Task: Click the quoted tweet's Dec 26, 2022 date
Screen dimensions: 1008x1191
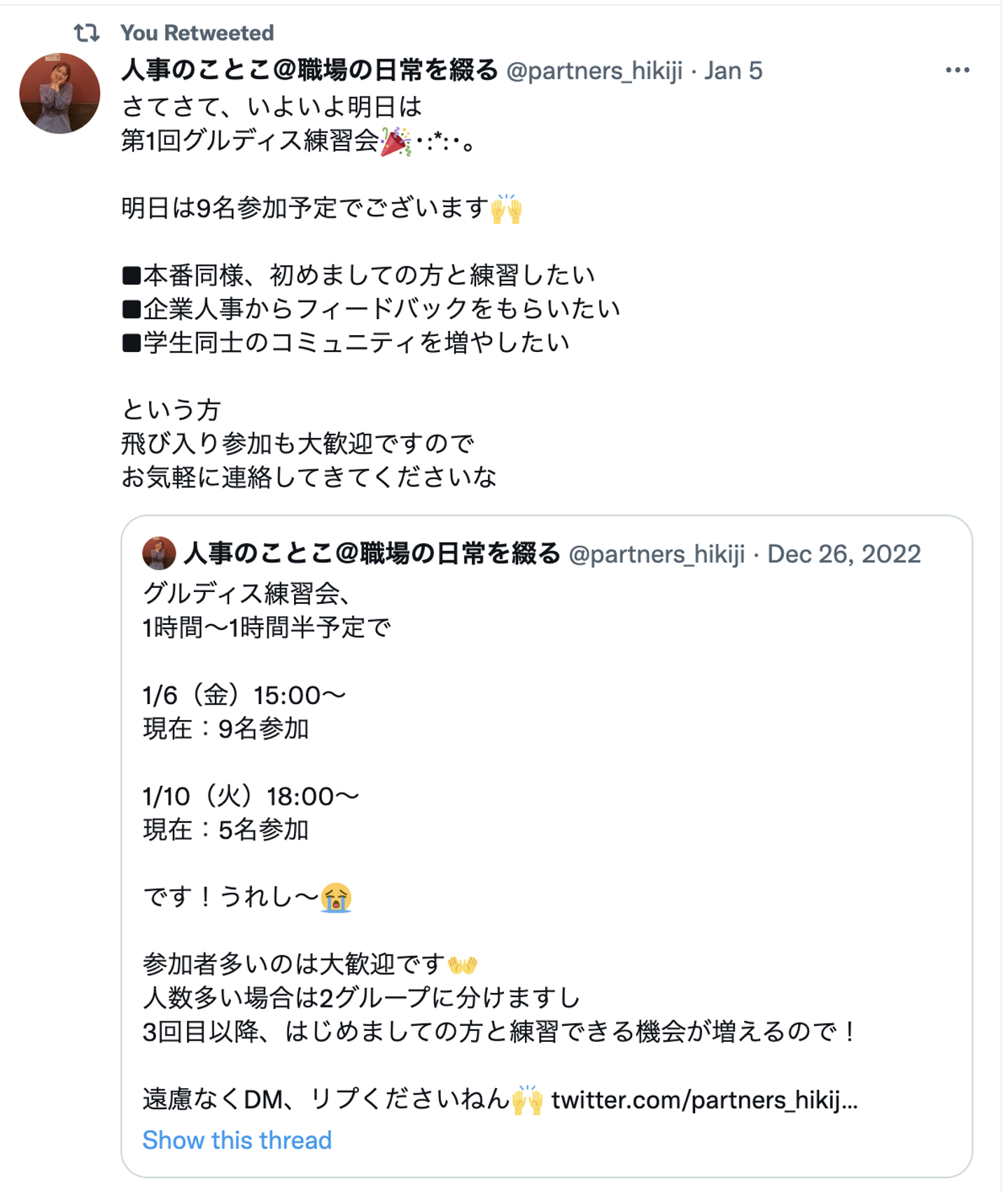Action: coord(843,554)
